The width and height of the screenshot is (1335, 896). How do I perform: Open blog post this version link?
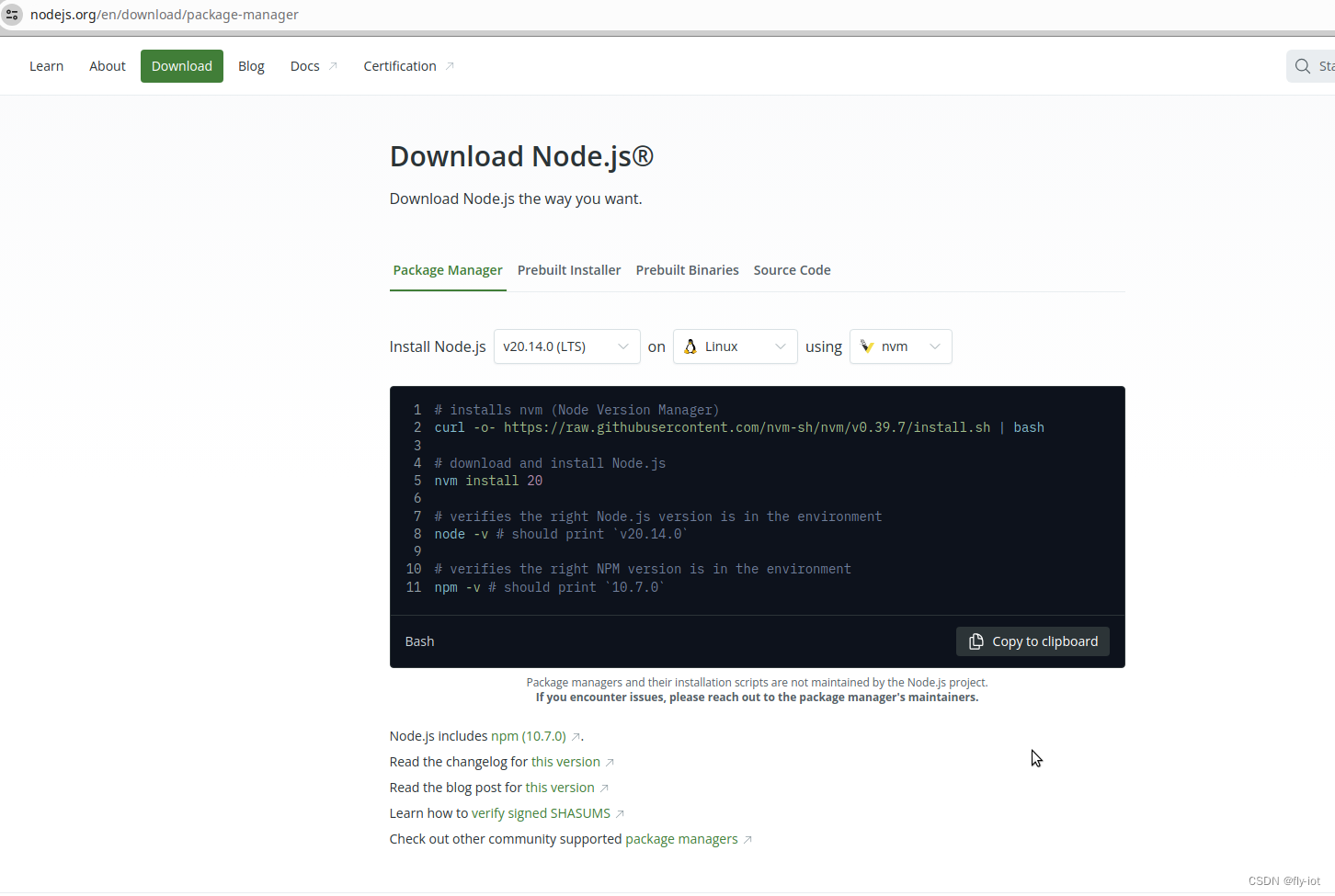point(560,788)
